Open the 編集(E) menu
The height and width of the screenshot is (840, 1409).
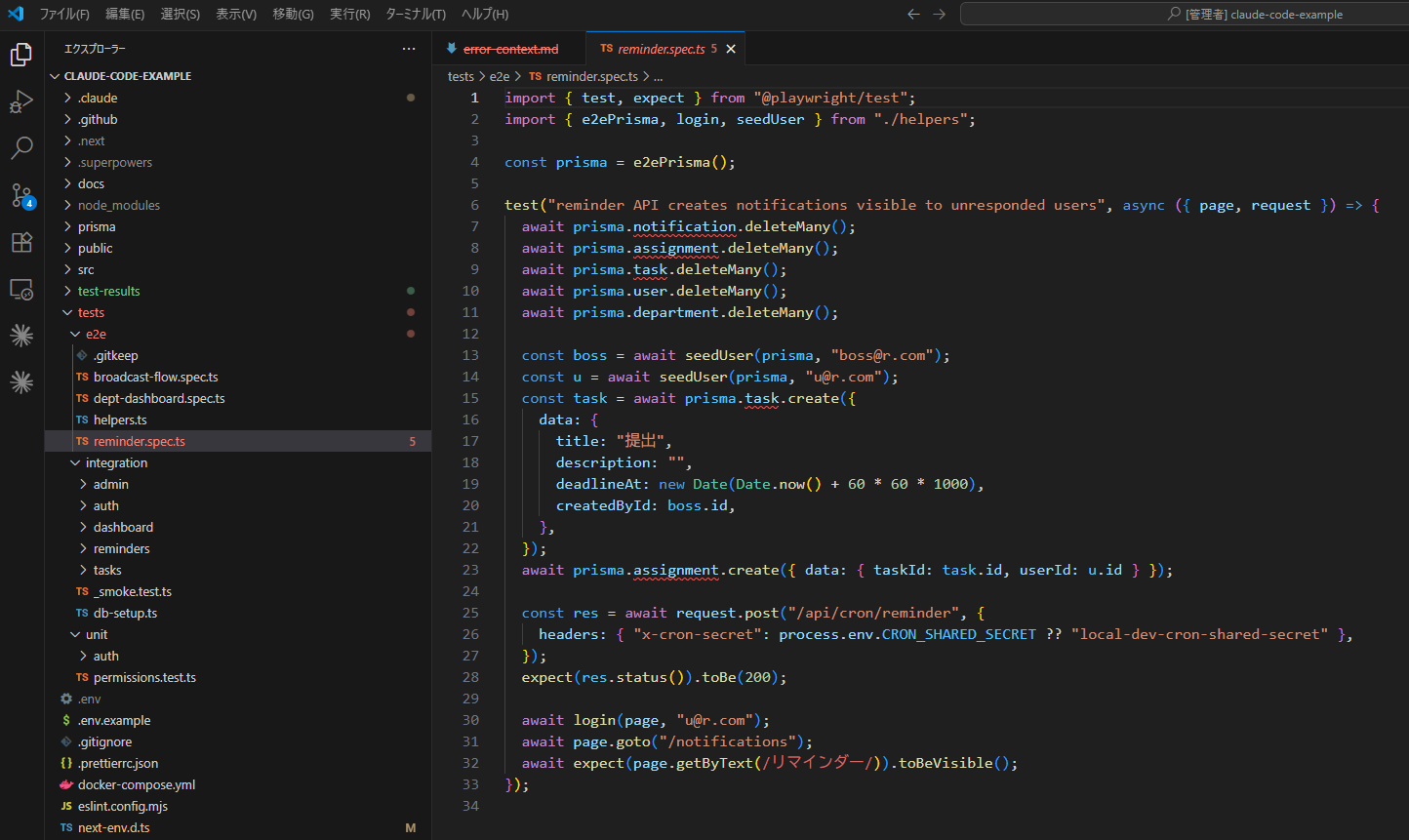pyautogui.click(x=125, y=14)
